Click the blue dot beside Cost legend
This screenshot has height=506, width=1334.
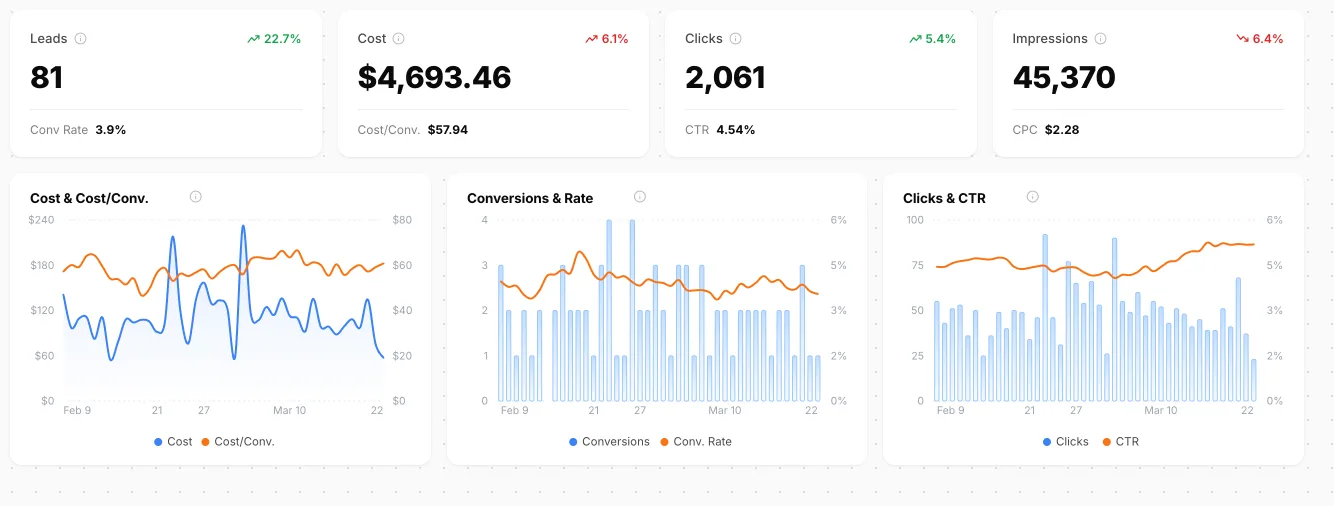[159, 442]
